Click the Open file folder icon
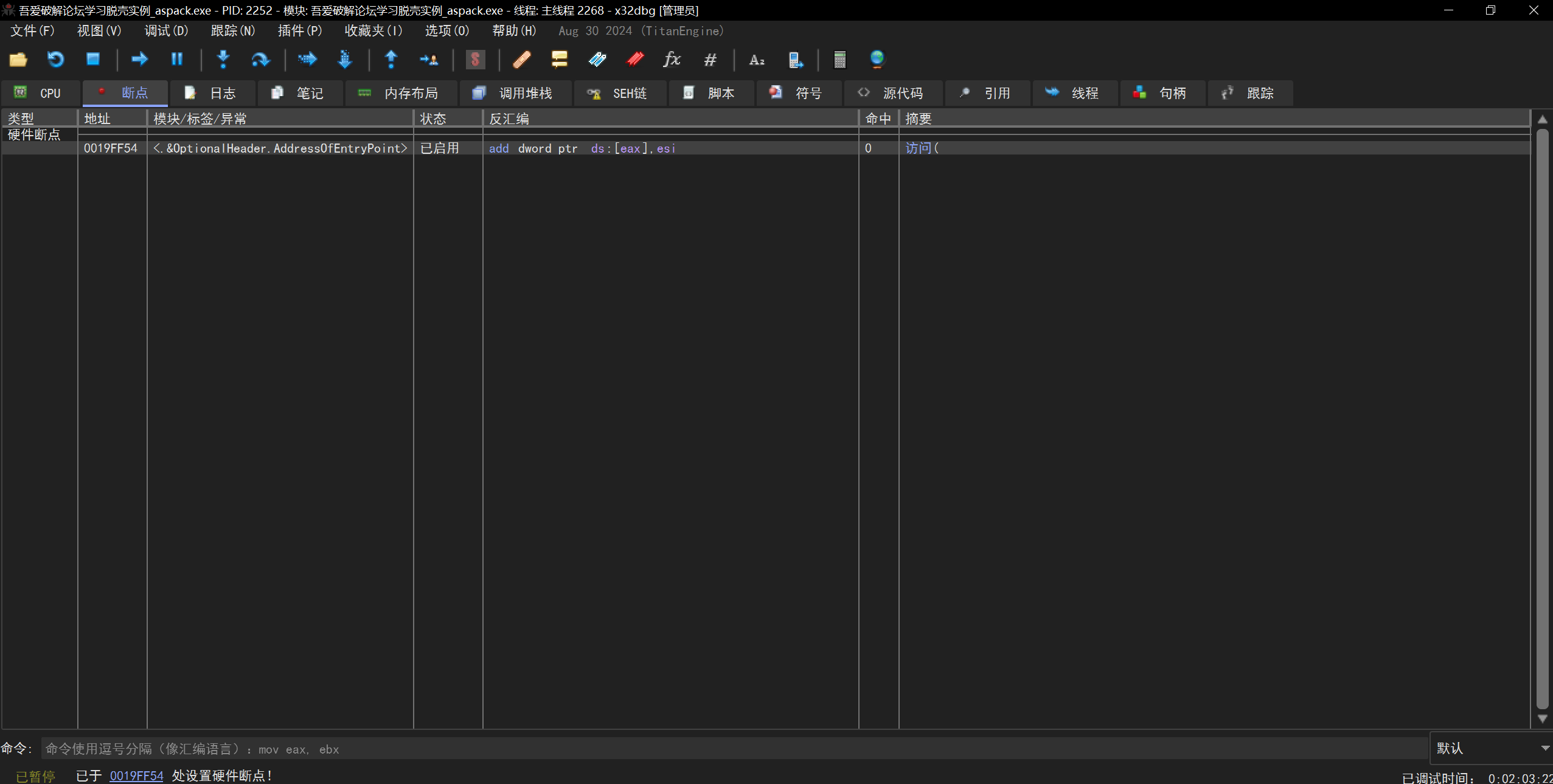 click(18, 59)
